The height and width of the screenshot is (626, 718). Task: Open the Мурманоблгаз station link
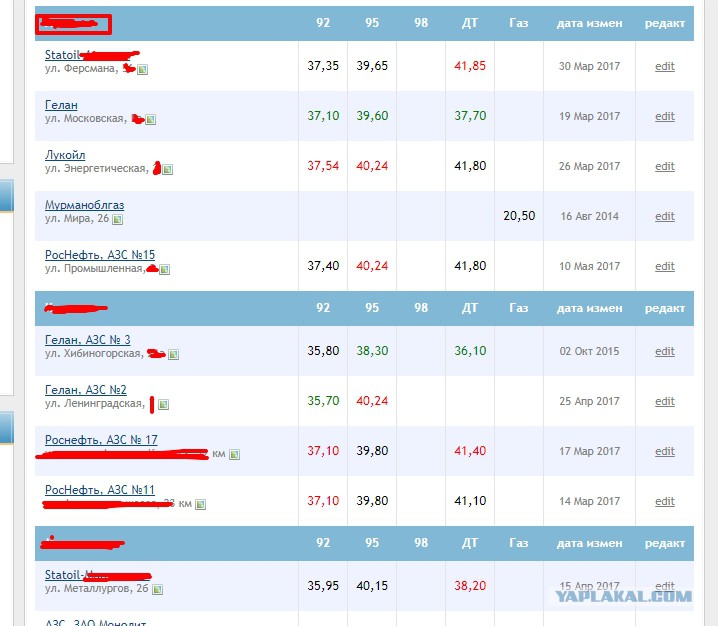click(x=84, y=205)
